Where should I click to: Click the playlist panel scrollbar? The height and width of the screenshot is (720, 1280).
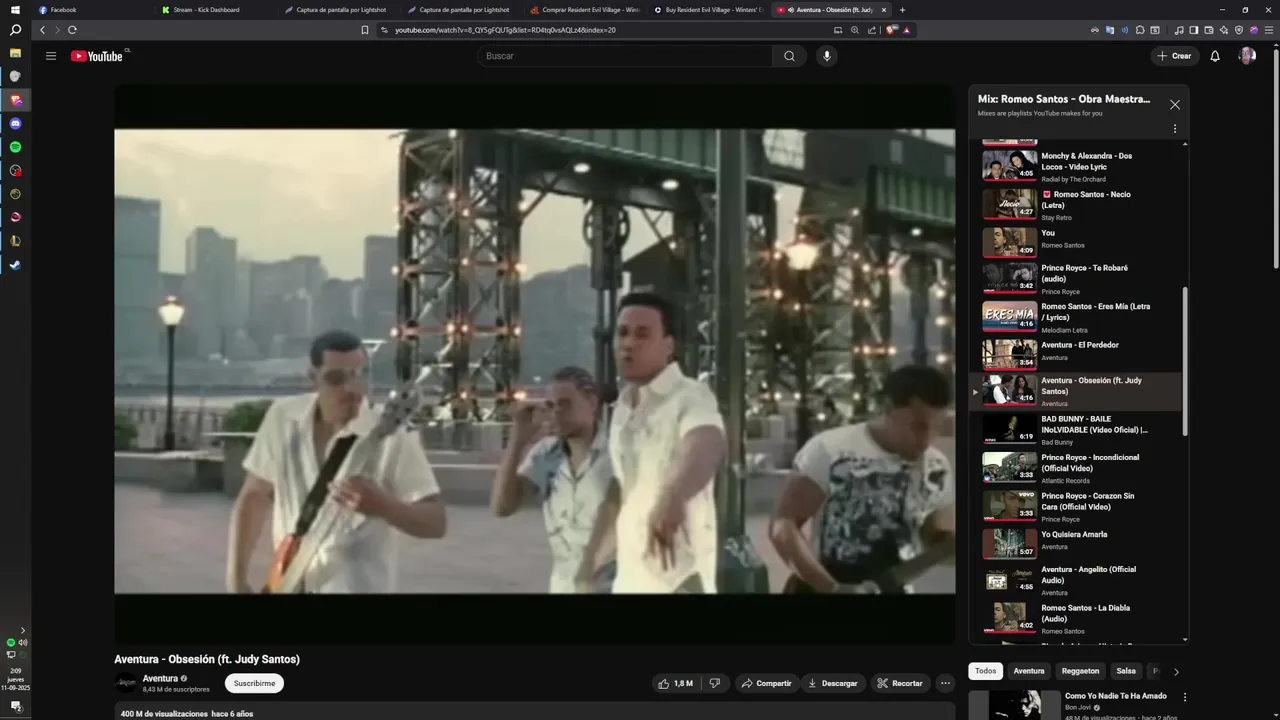point(1186,360)
